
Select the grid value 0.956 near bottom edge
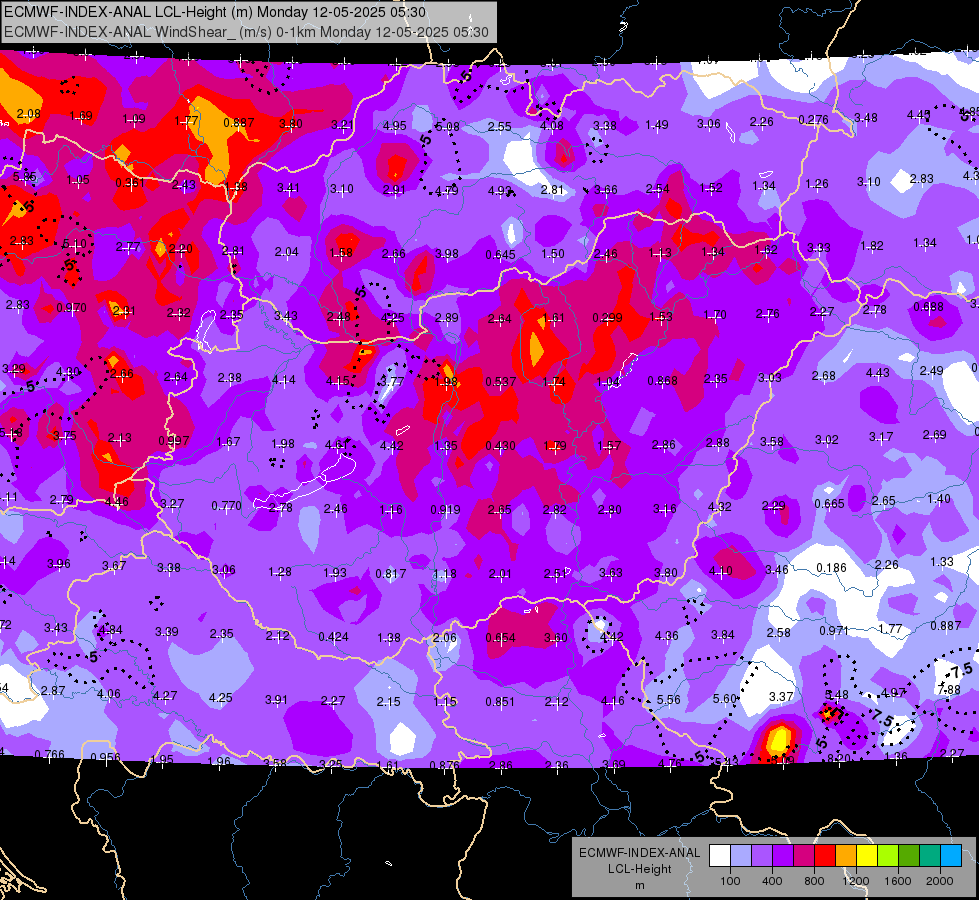coord(106,758)
